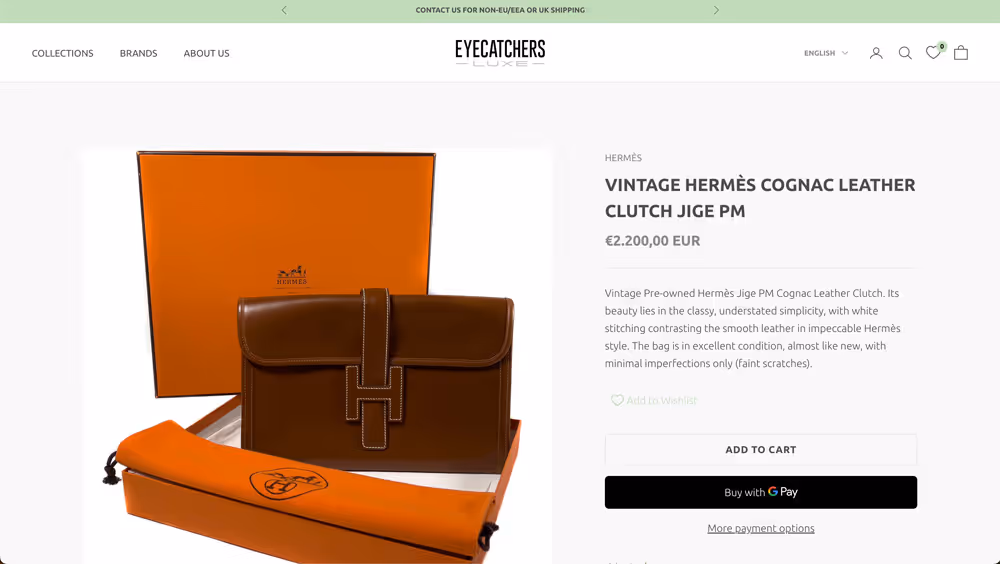
Task: Click the shipping contact announcement text
Action: click(500, 10)
